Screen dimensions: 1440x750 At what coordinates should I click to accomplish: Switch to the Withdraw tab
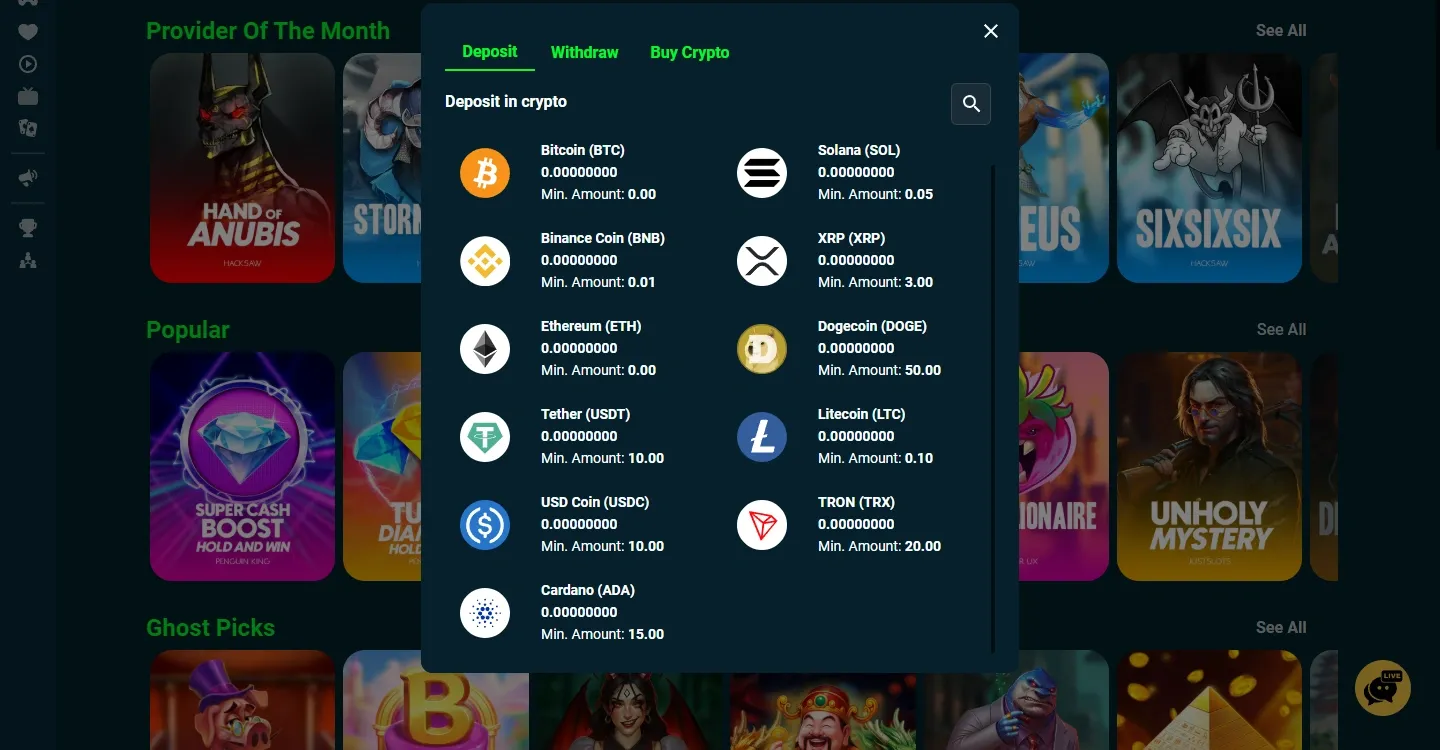tap(585, 52)
